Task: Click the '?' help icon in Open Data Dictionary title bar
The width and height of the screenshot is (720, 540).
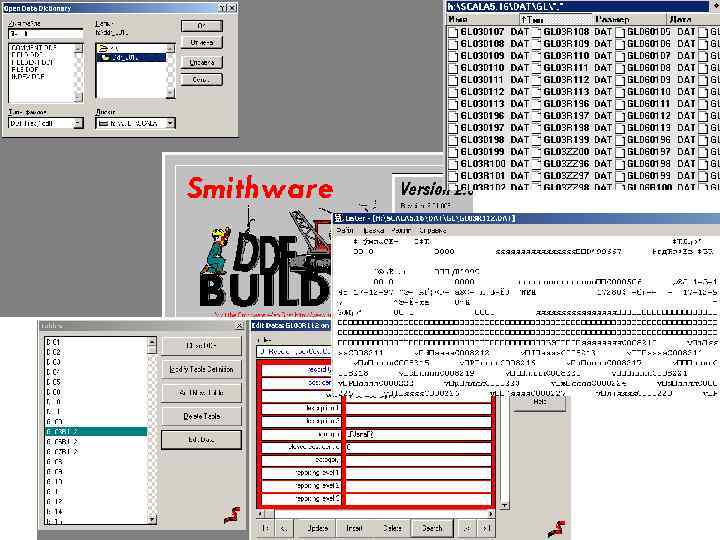Action: (x=222, y=8)
